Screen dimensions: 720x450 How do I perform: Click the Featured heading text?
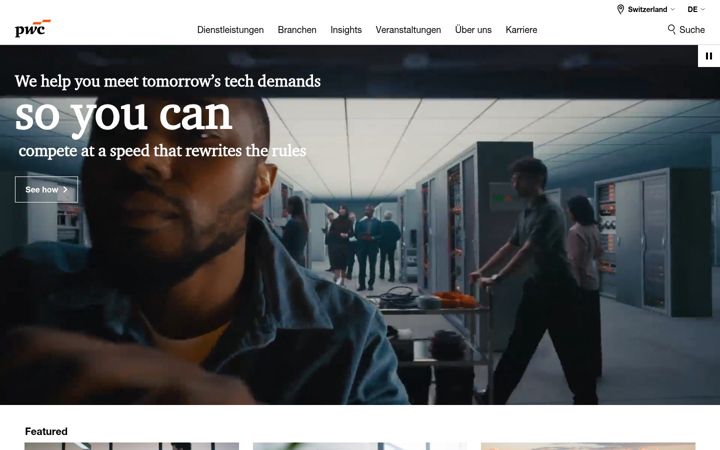(x=46, y=431)
